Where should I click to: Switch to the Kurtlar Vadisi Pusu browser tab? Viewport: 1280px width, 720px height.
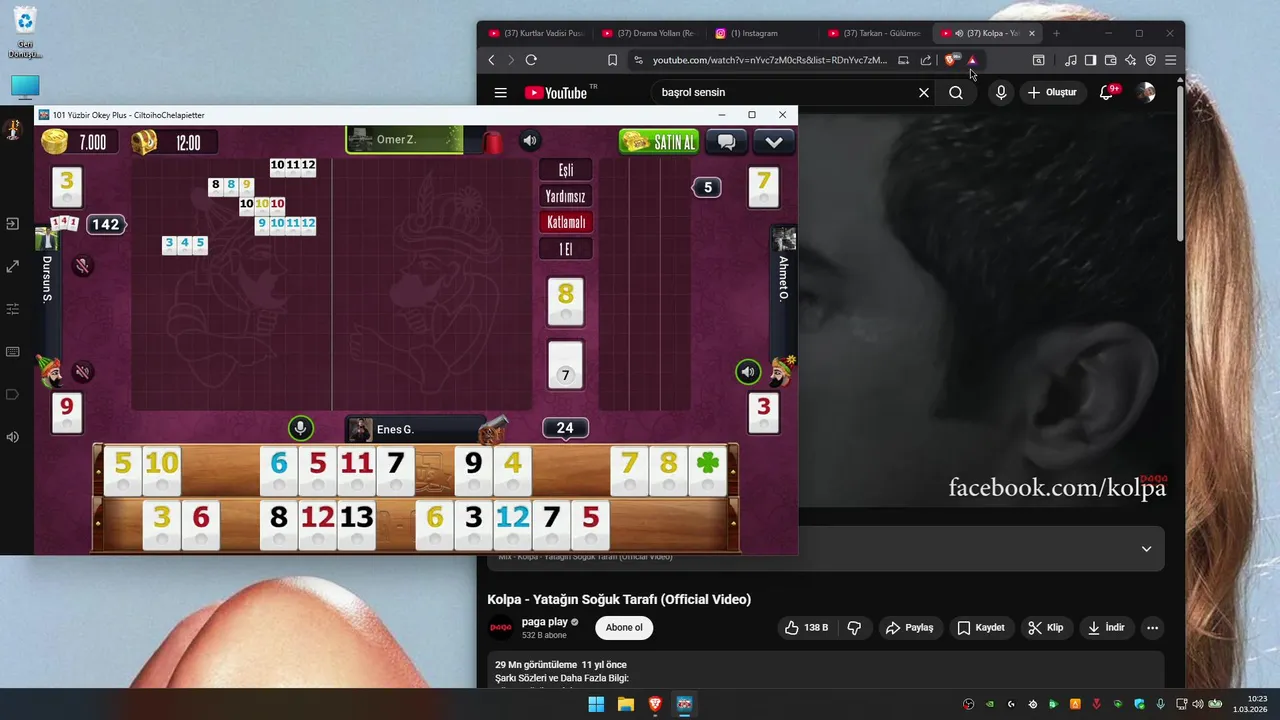(537, 33)
